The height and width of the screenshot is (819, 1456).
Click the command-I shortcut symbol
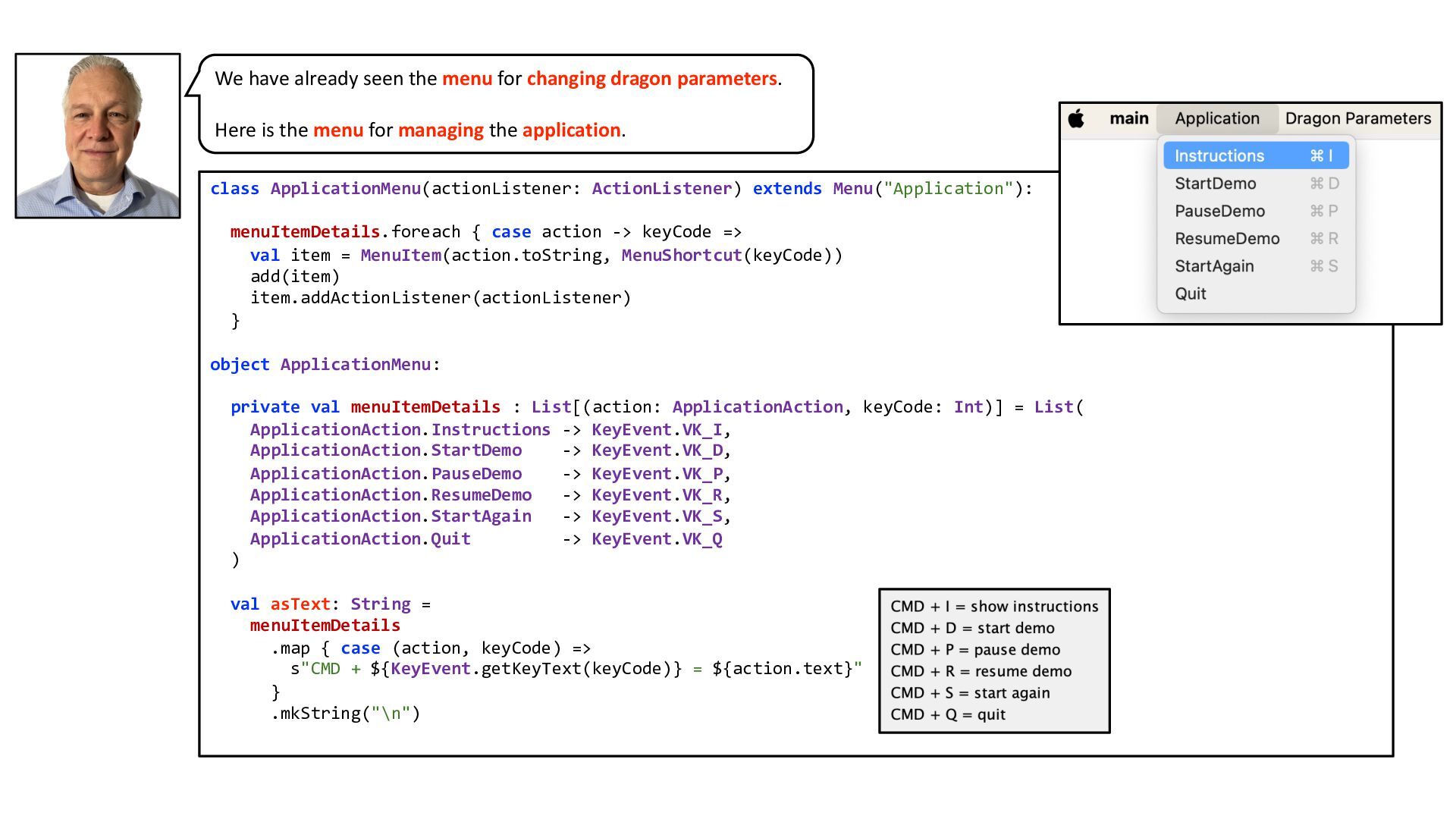(1321, 156)
